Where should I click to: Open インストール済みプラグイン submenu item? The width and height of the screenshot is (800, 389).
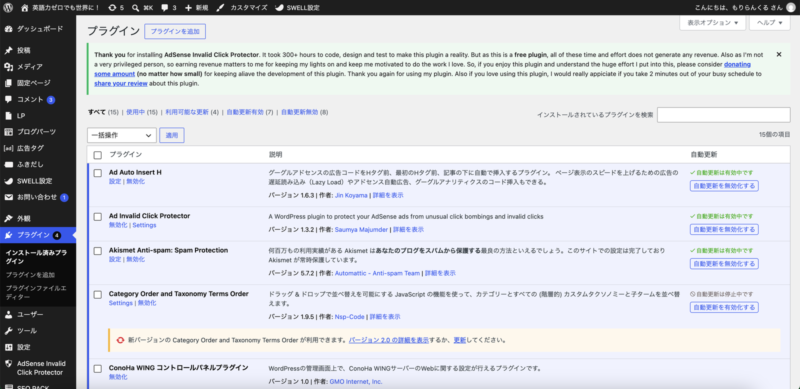[x=36, y=257]
